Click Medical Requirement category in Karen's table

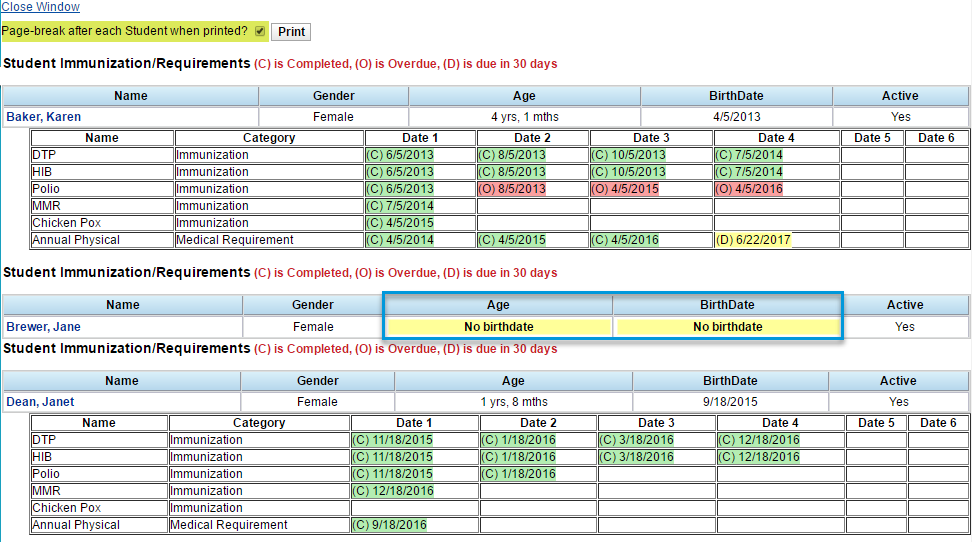pos(234,239)
